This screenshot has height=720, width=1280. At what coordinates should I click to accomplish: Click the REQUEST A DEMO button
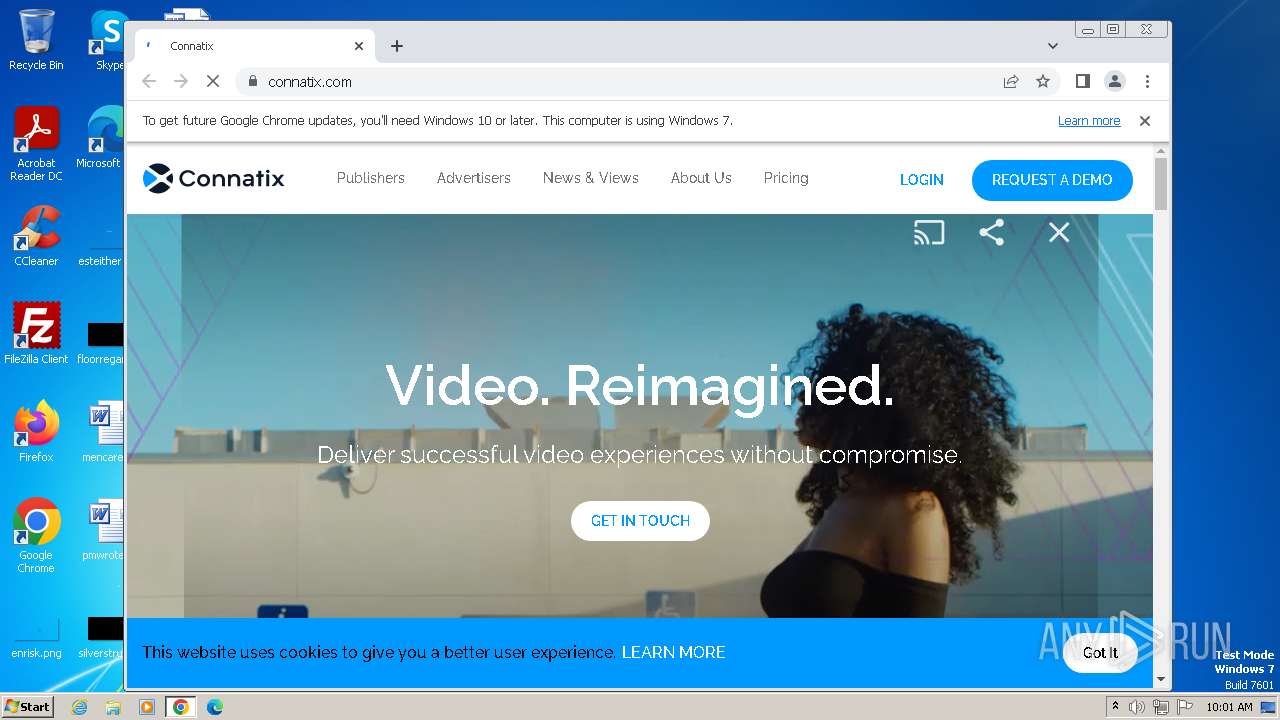[1052, 180]
